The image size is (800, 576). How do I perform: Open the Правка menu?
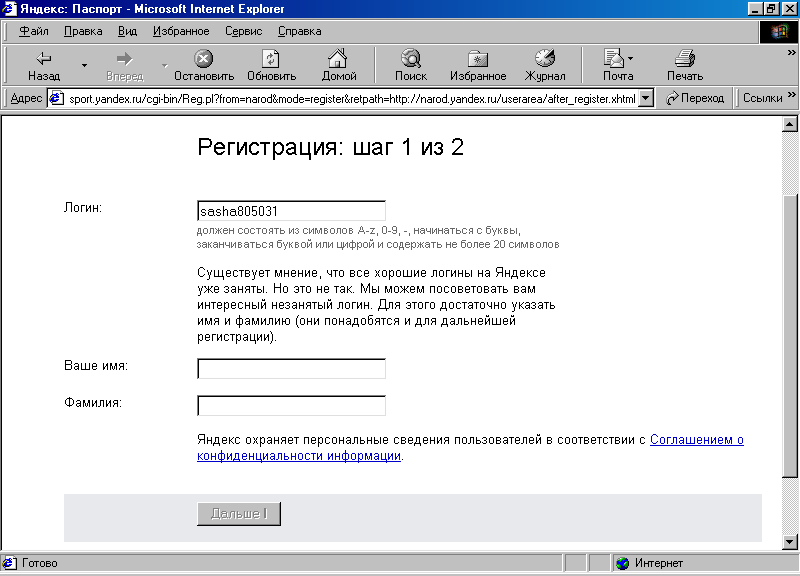pos(83,31)
